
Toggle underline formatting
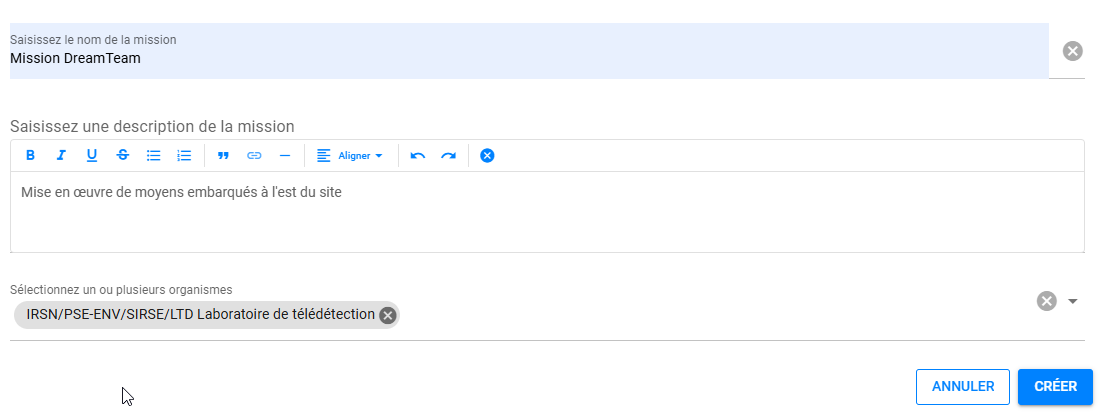click(92, 155)
